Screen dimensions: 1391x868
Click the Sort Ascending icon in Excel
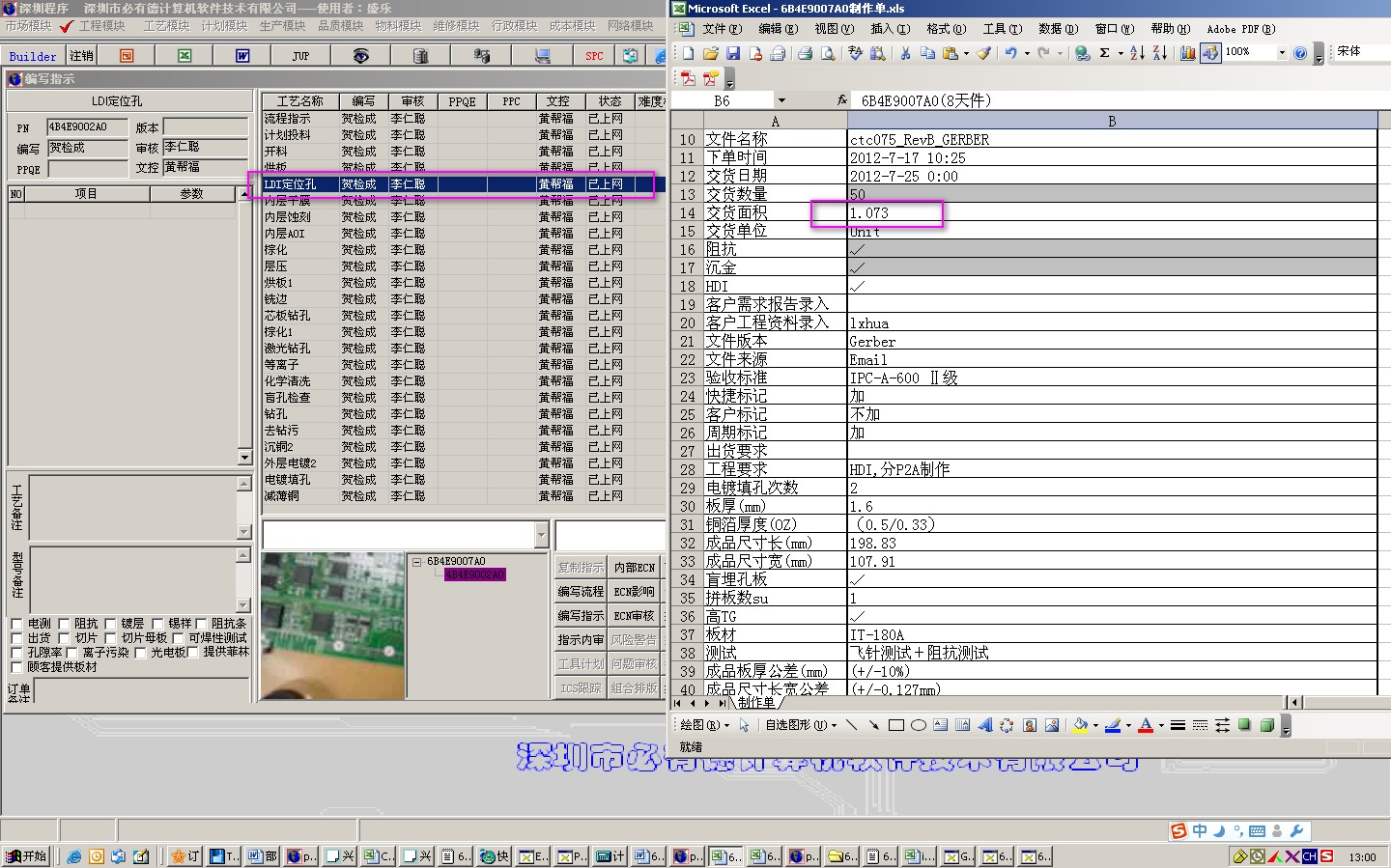1137,53
